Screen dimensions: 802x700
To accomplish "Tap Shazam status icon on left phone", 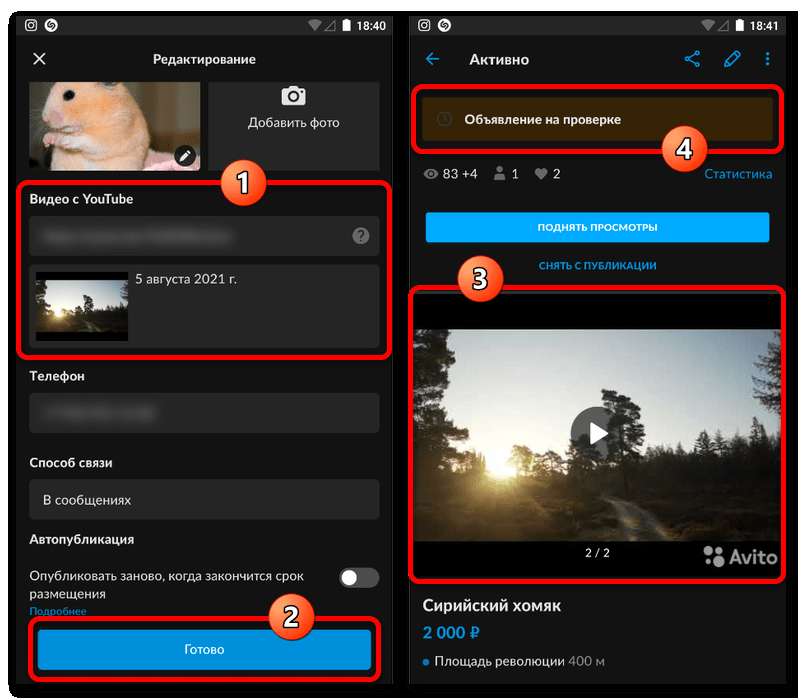I will pyautogui.click(x=51, y=25).
